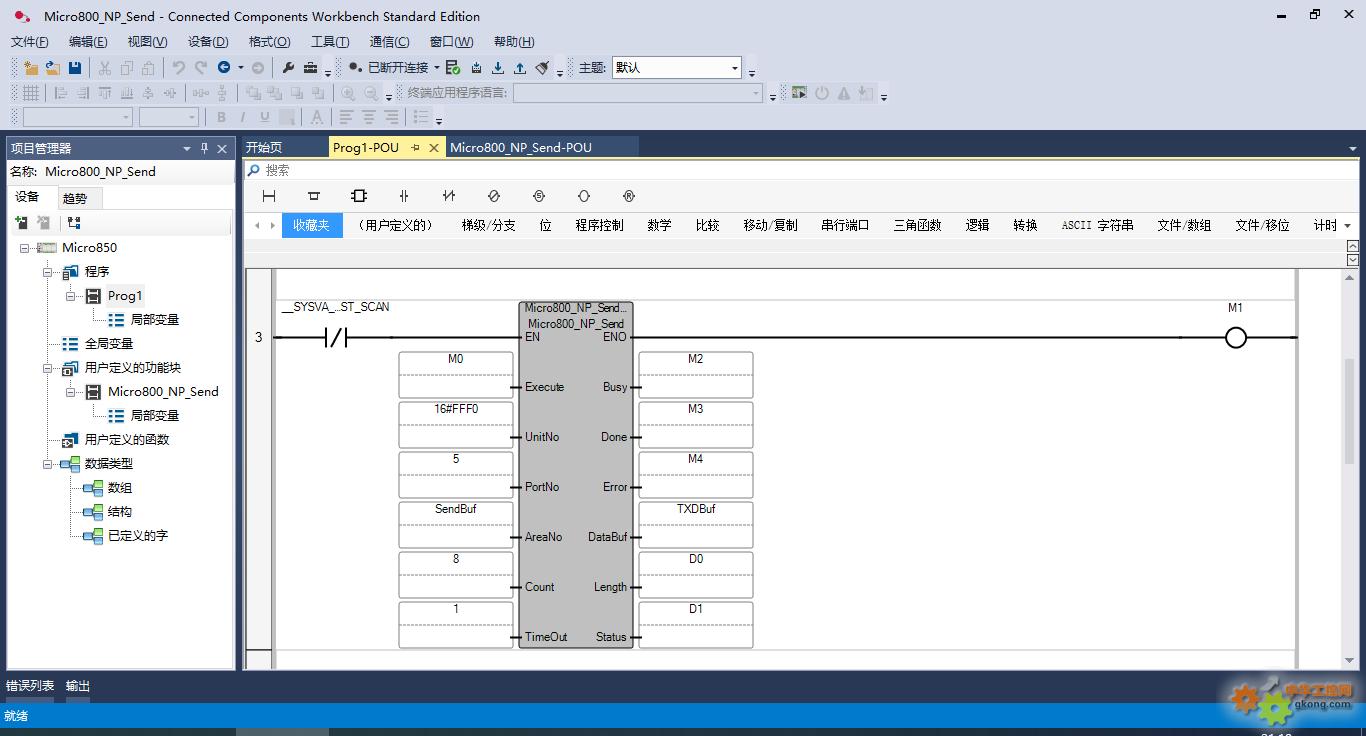Collapse the 用户定义的功能块 node
Viewport: 1366px width, 736px height.
(x=47, y=368)
